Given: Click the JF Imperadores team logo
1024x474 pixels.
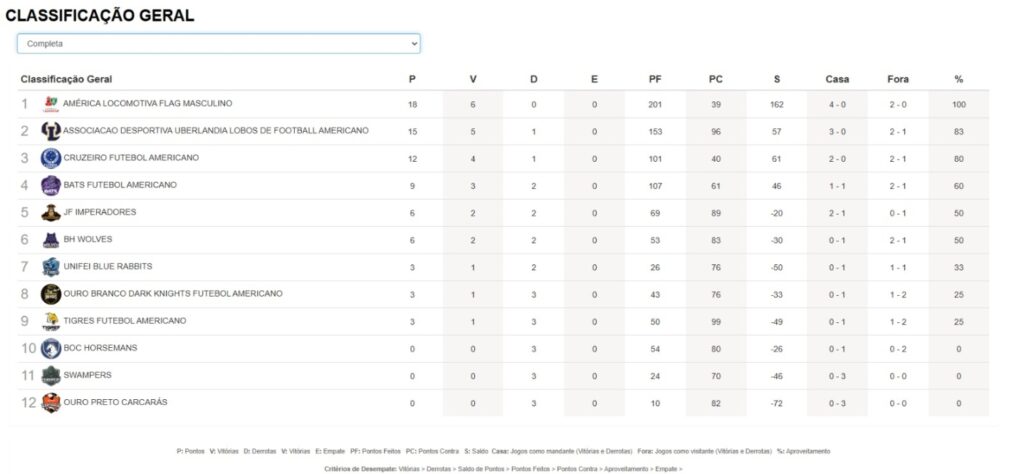Looking at the screenshot, I should 50,212.
